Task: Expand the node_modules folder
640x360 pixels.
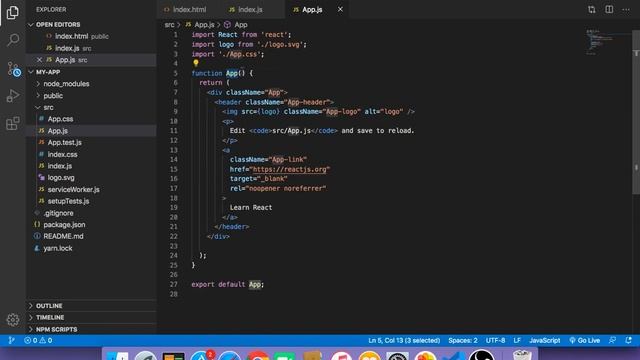Action: click(x=66, y=84)
